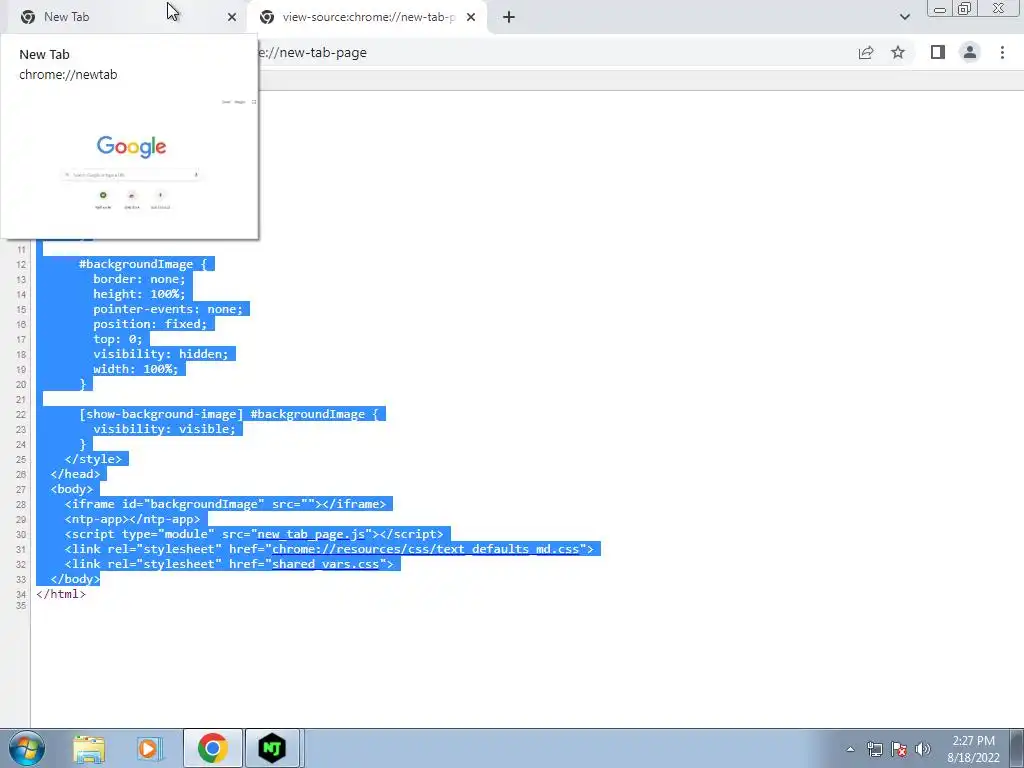The height and width of the screenshot is (768, 1024).
Task: Click the position: fixed; line
Action: pos(150,324)
